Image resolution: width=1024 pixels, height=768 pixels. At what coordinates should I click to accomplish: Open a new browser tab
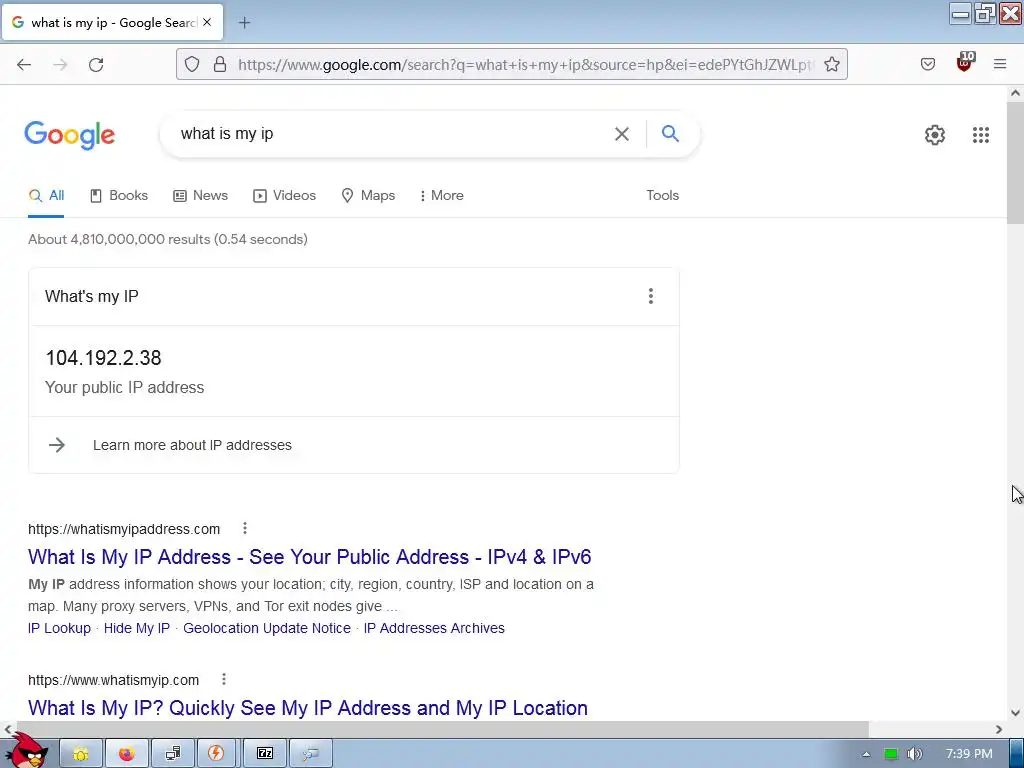point(244,23)
